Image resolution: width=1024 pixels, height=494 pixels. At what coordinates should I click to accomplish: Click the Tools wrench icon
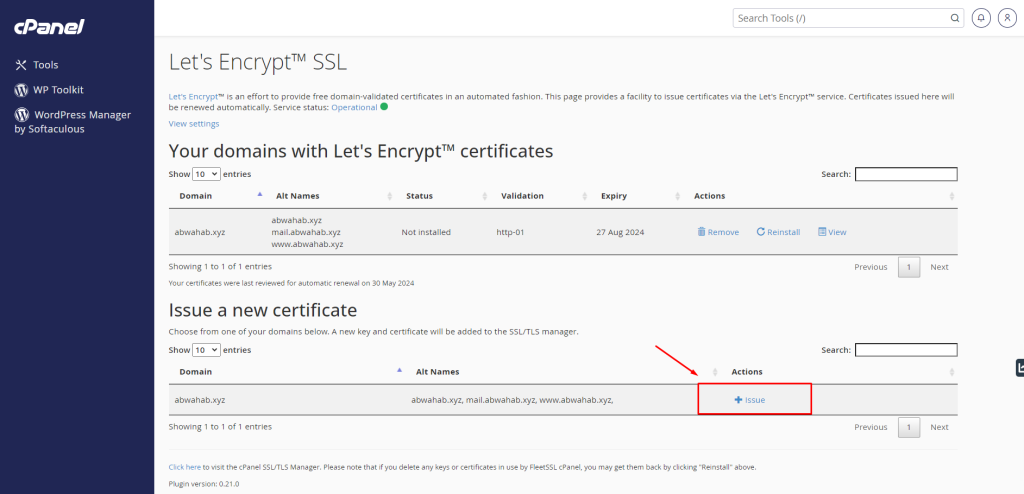[x=21, y=65]
